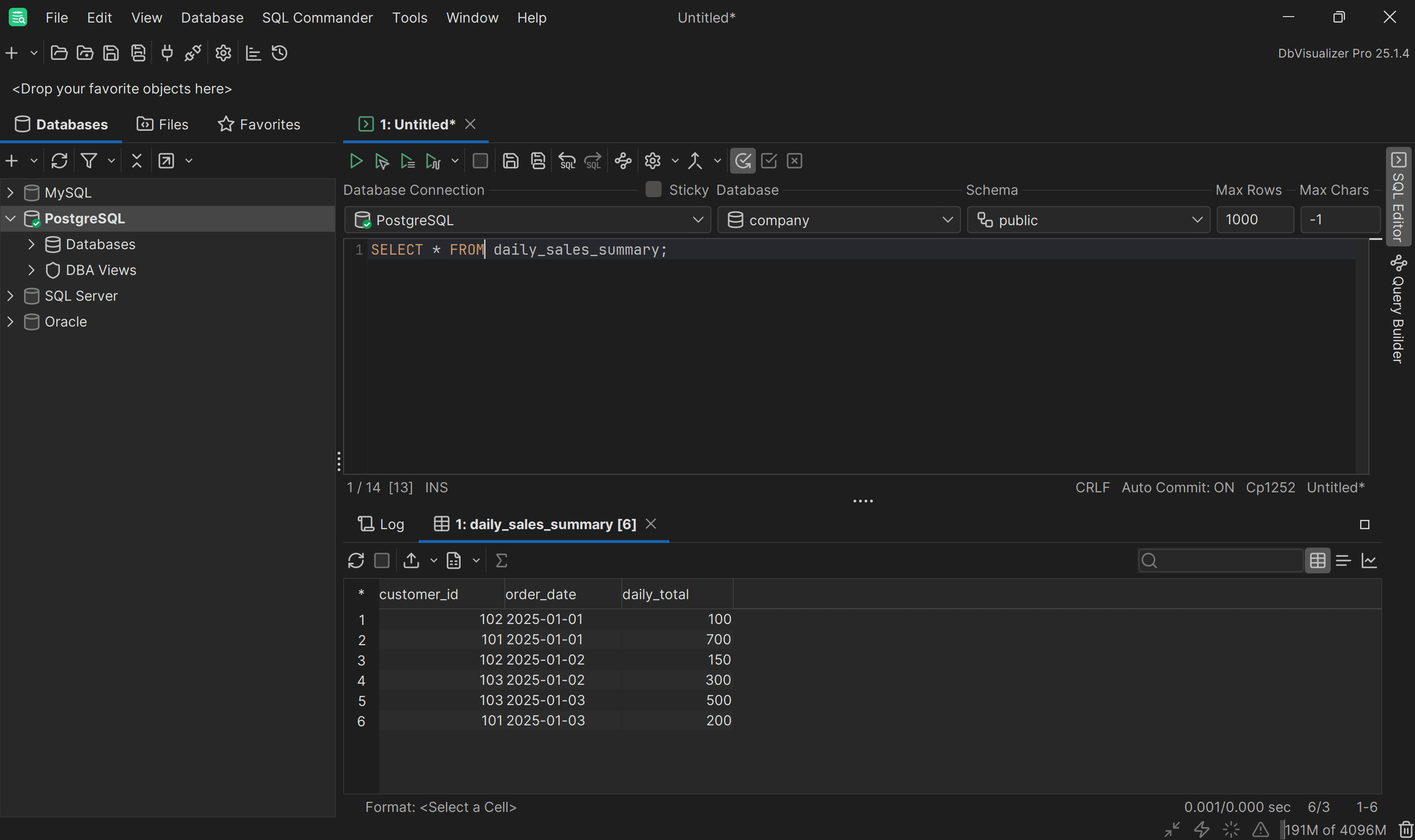The height and width of the screenshot is (840, 1415).
Task: Expand the MySQL tree node
Action: tap(10, 192)
